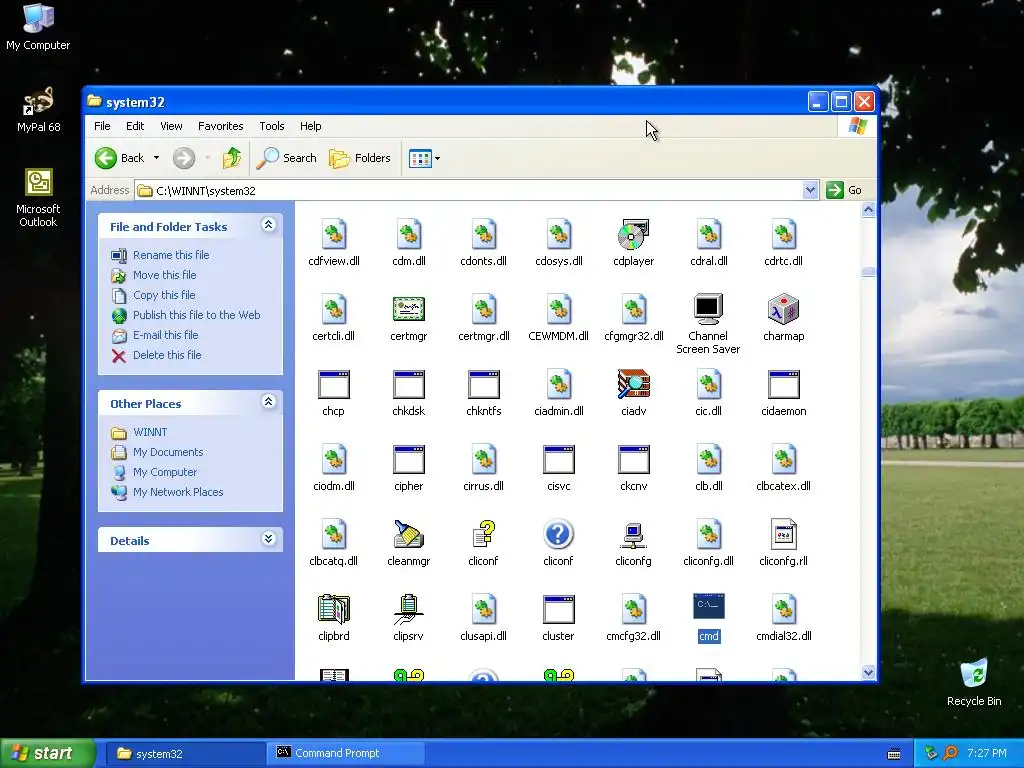Screen dimensions: 1024x768
Task: Expand the Address bar dropdown
Action: click(x=810, y=190)
